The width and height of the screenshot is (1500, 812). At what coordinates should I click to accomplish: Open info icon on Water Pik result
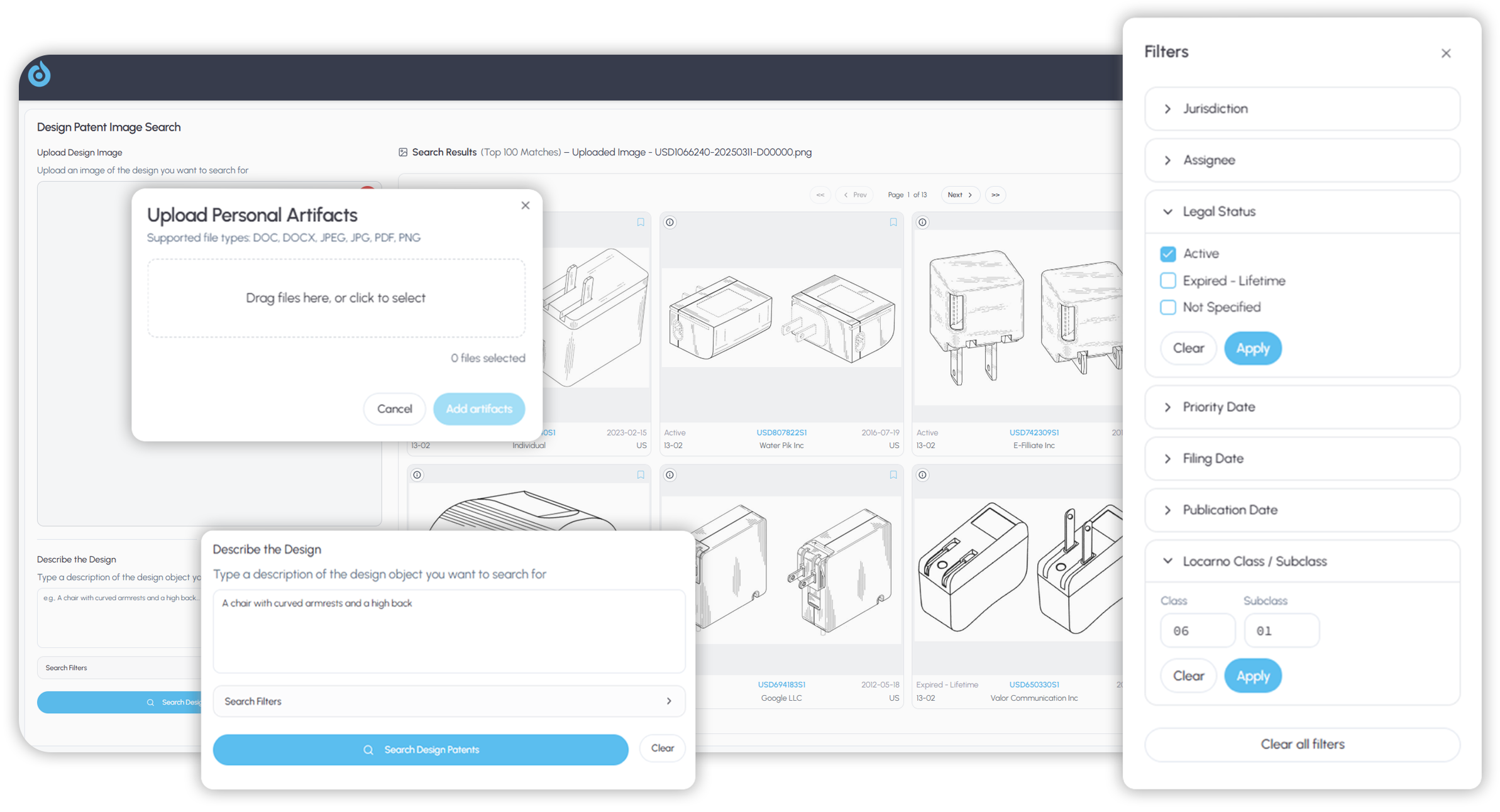click(x=670, y=222)
